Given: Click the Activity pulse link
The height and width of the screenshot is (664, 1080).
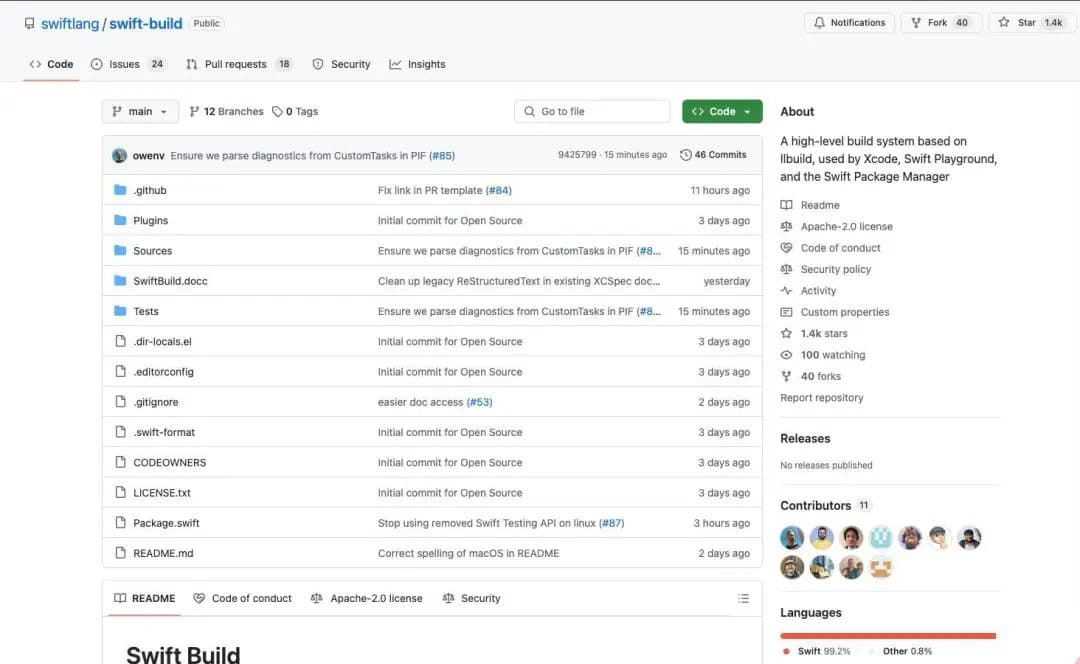Looking at the screenshot, I should 818,291.
